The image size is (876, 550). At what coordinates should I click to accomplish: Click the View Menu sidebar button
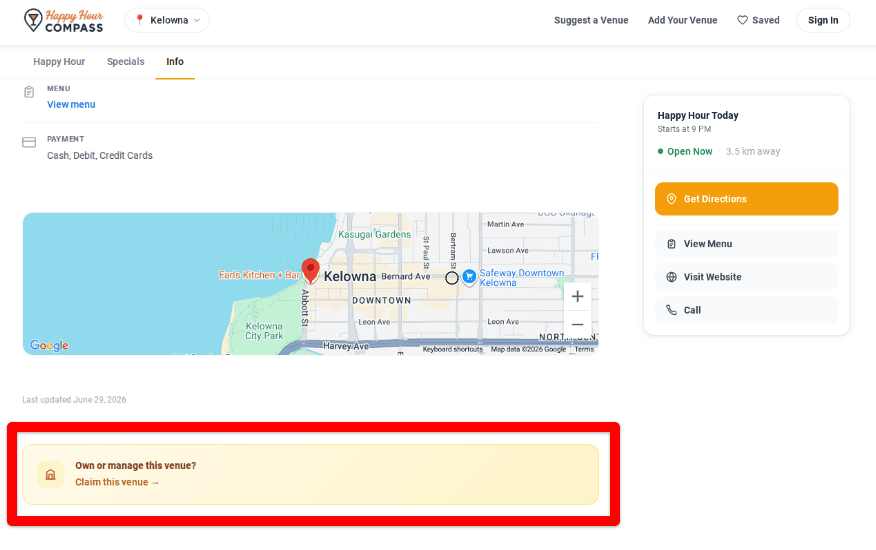click(x=746, y=244)
